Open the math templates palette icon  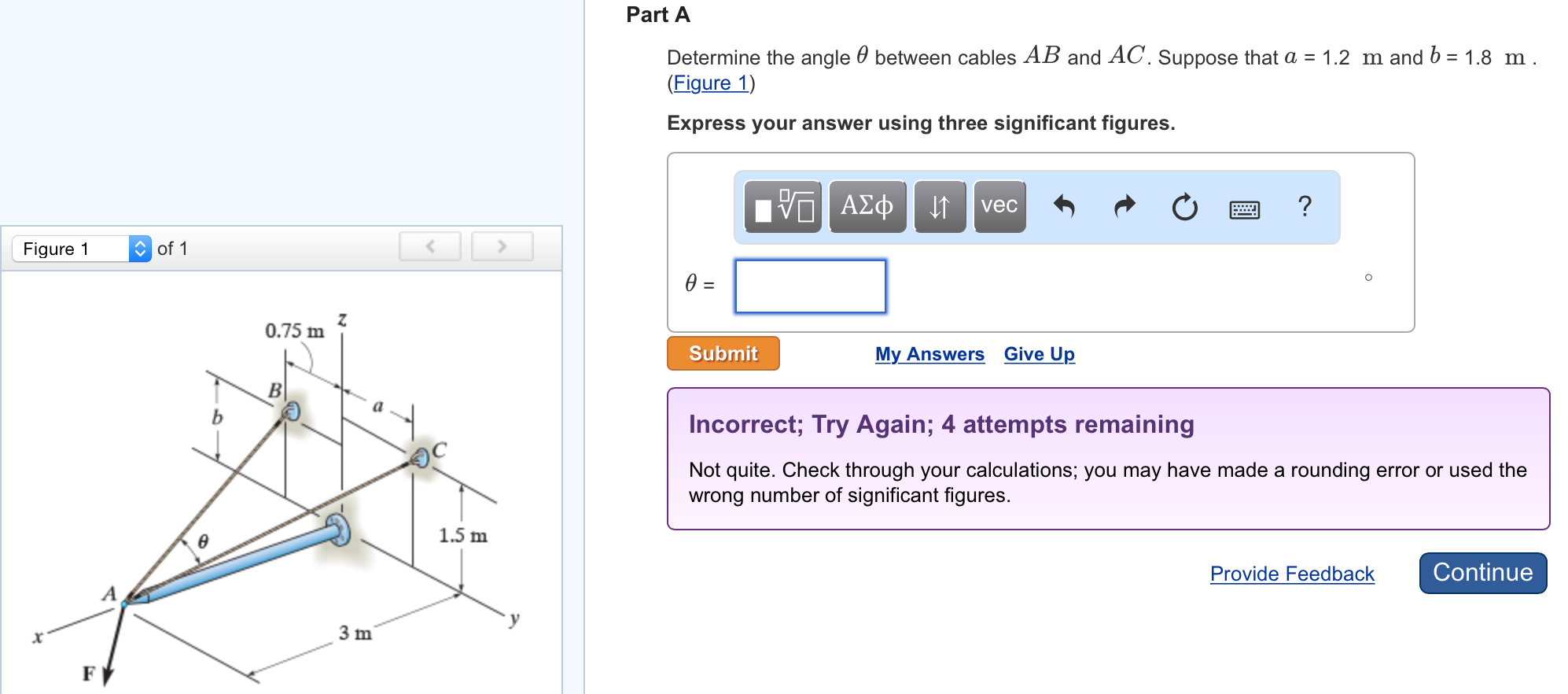tap(781, 207)
